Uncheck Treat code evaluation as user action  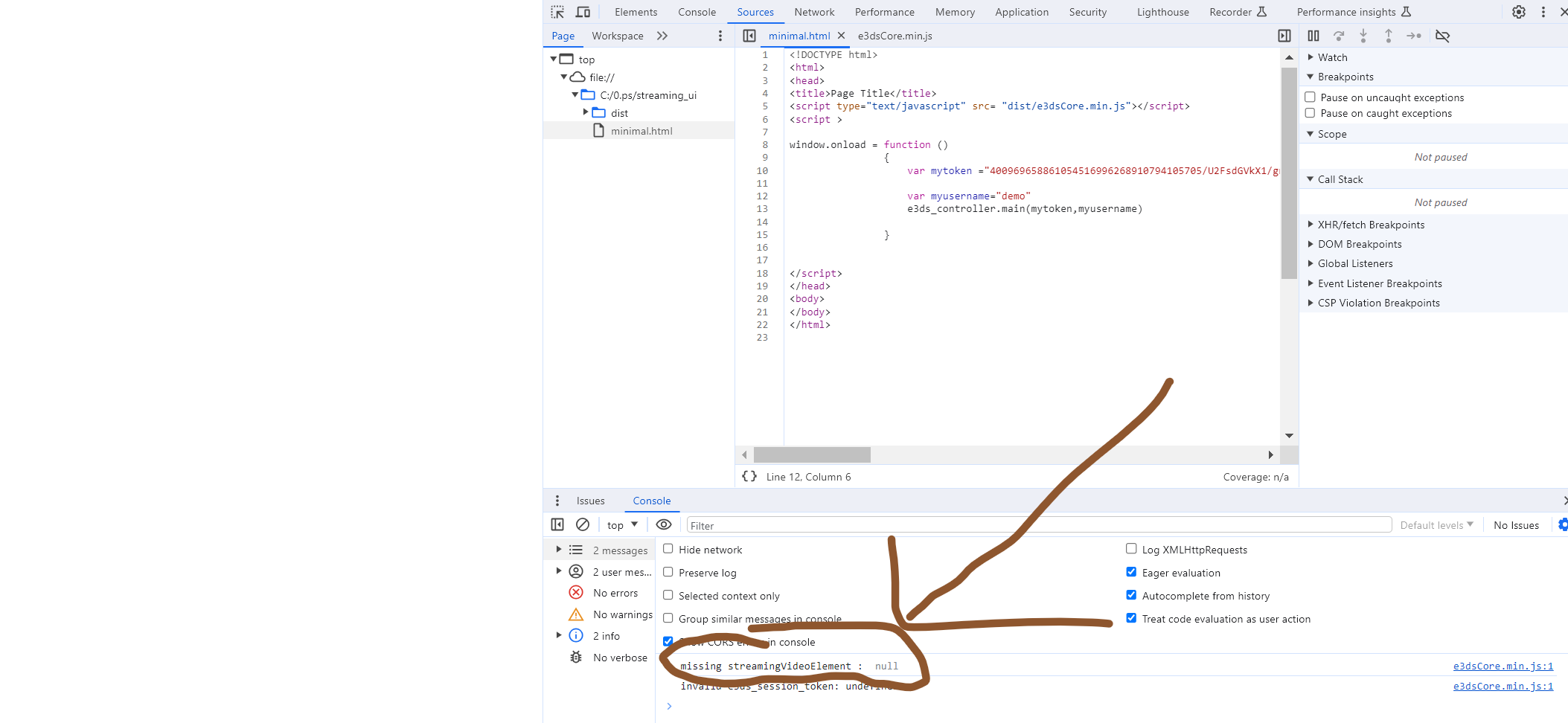point(1131,618)
